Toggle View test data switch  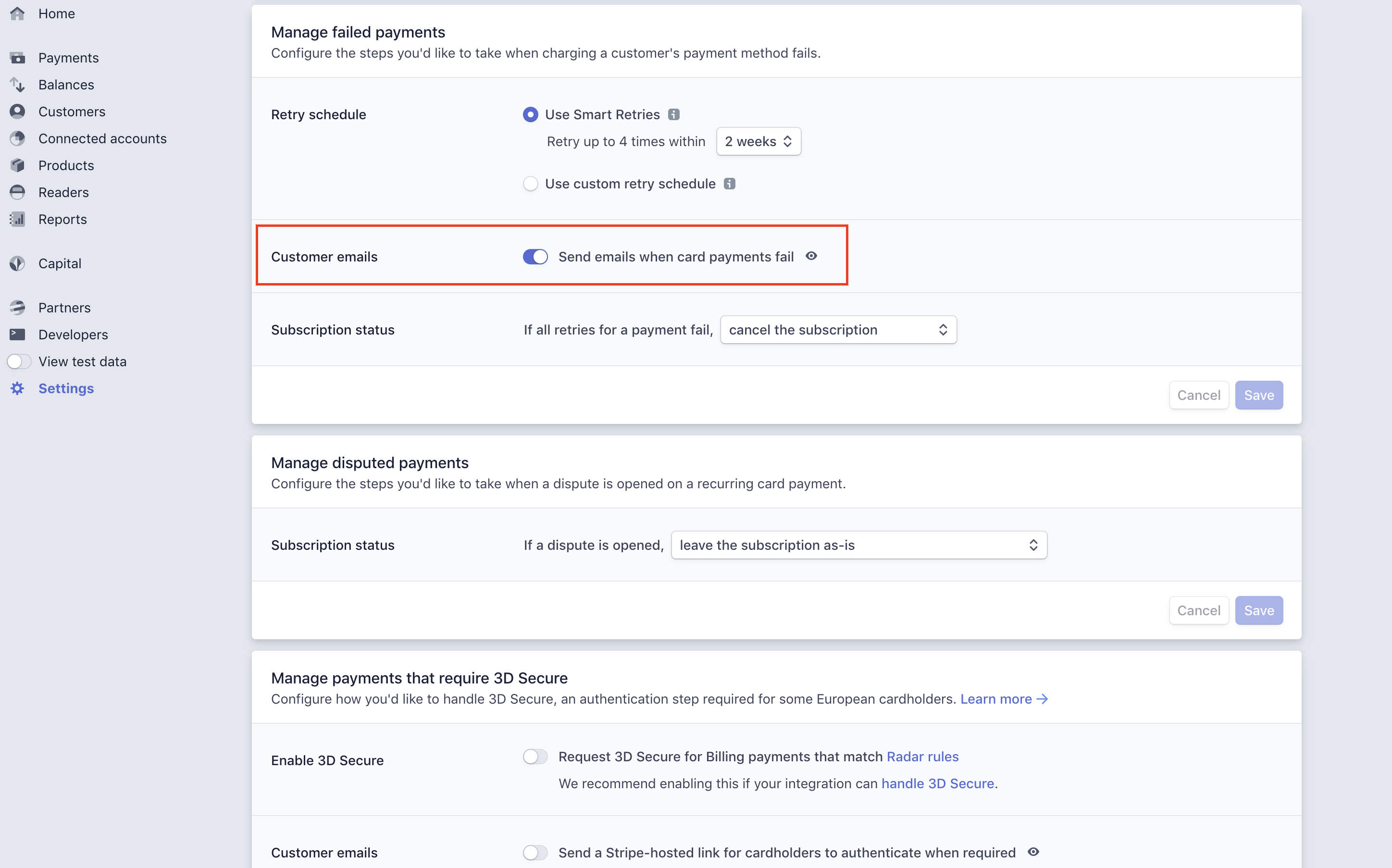18,361
